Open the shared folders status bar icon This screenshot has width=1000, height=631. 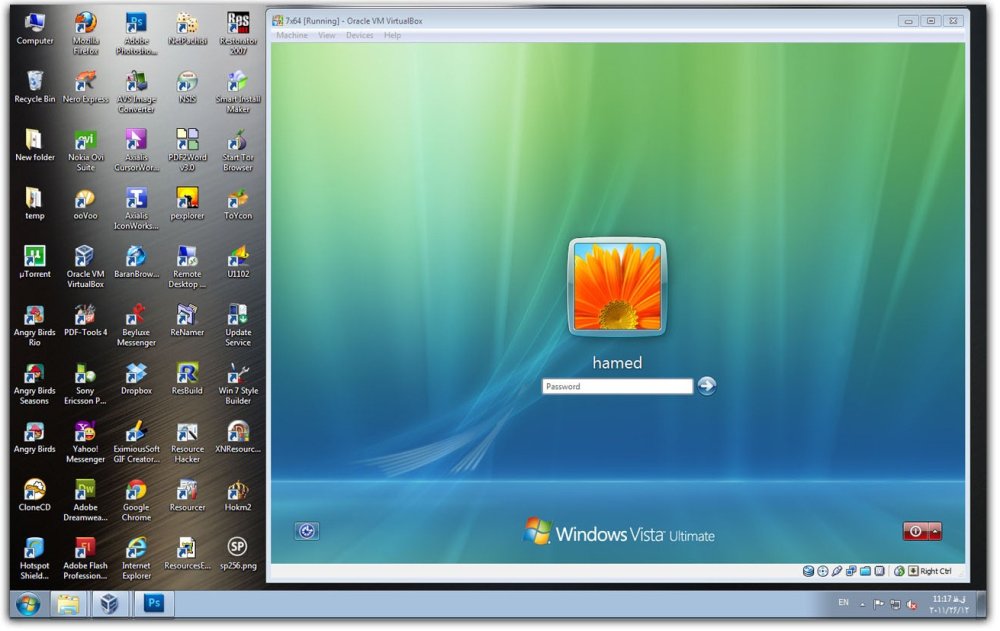[x=865, y=570]
